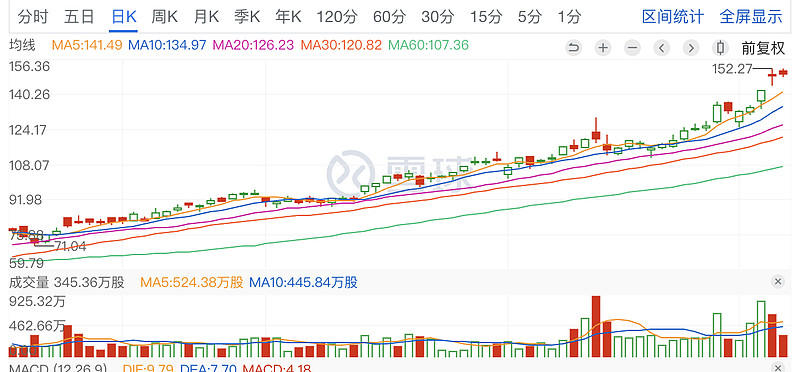Select the 30分 interval tab
800x372 pixels.
[438, 17]
